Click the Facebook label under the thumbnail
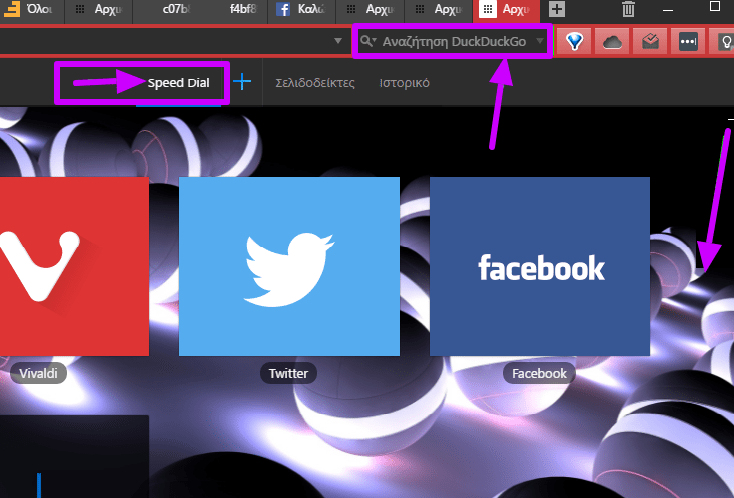This screenshot has height=498, width=734. [x=539, y=374]
